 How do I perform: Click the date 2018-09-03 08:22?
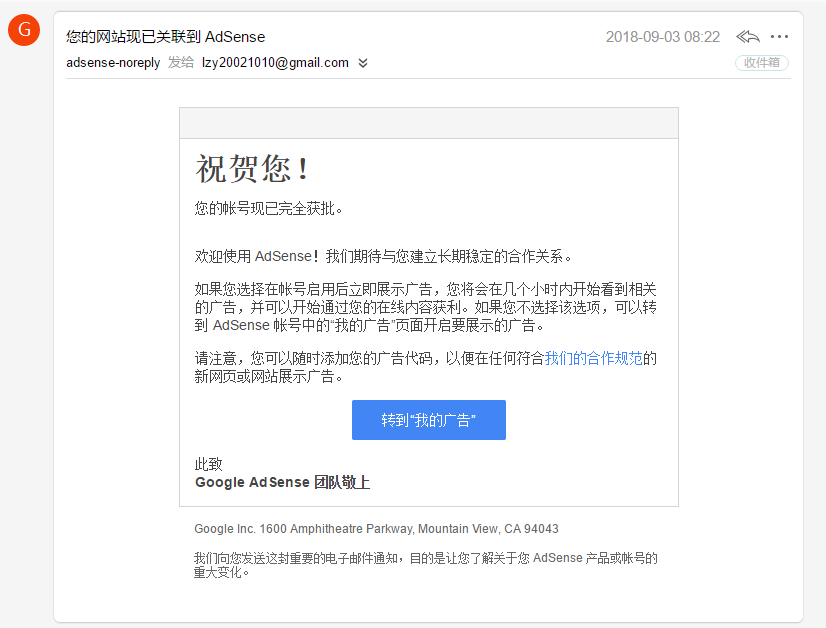click(663, 37)
